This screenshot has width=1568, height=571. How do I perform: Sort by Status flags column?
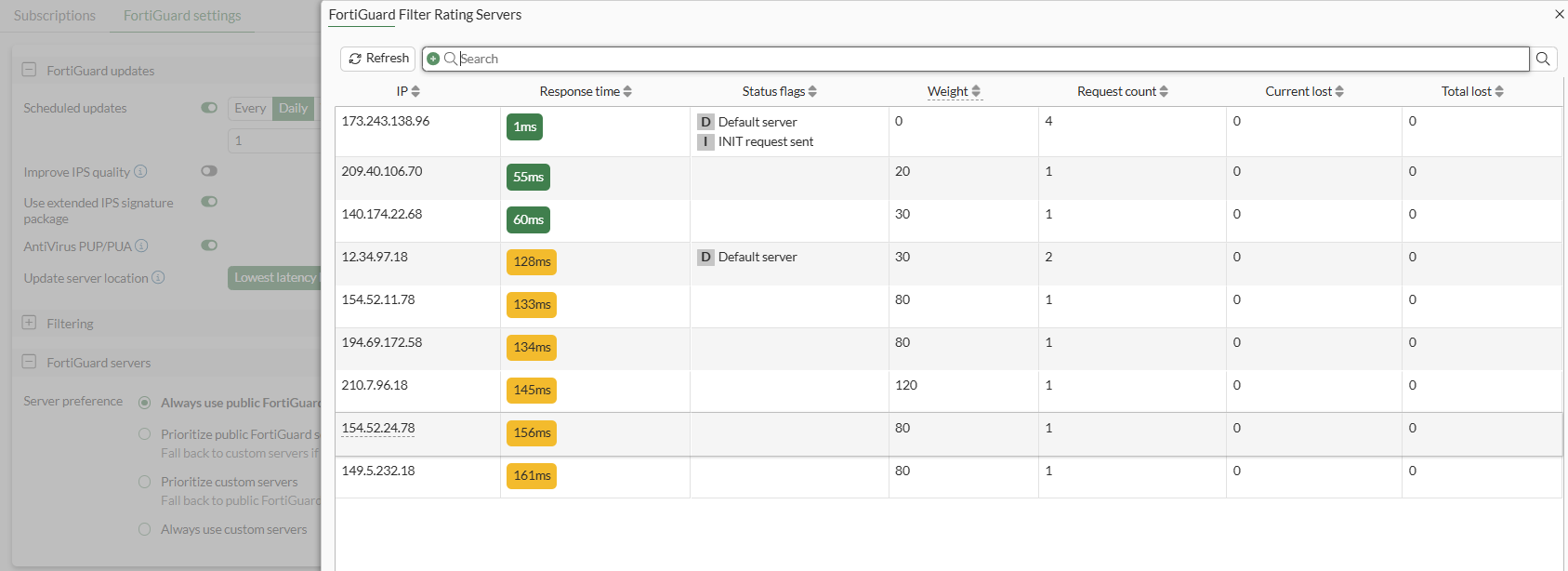pos(812,91)
